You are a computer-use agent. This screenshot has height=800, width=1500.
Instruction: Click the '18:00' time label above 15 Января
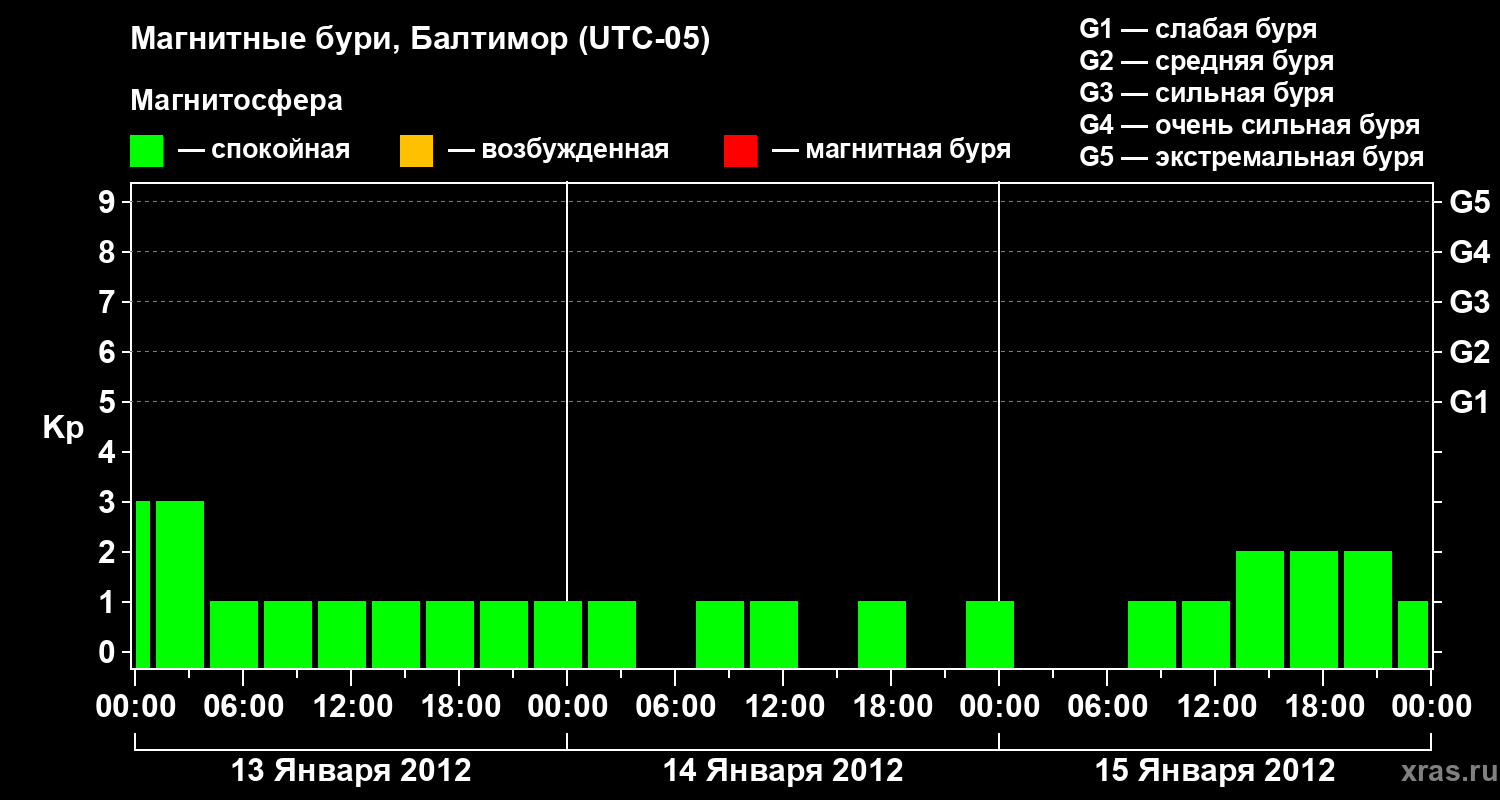coord(1323,707)
